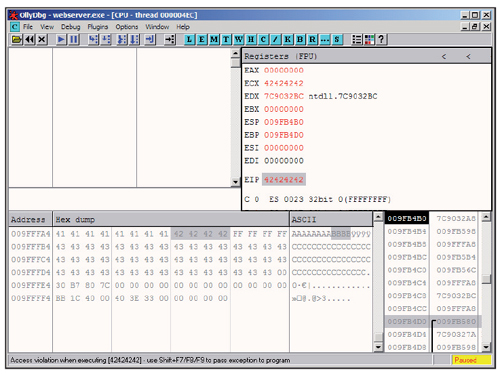Open Windows list with W button
The height and width of the screenshot is (374, 500).
pos(238,40)
